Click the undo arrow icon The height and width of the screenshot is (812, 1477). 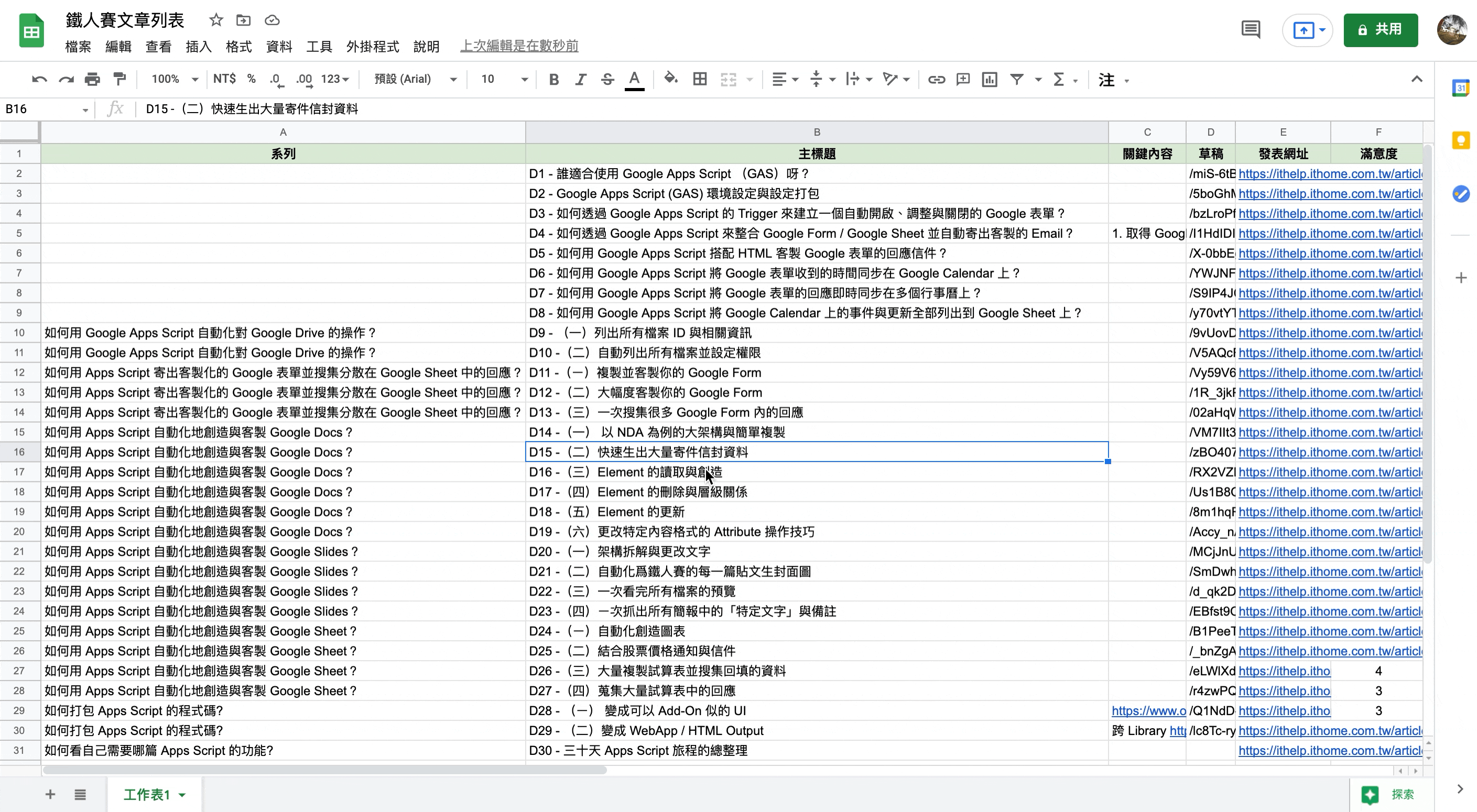[x=39, y=79]
